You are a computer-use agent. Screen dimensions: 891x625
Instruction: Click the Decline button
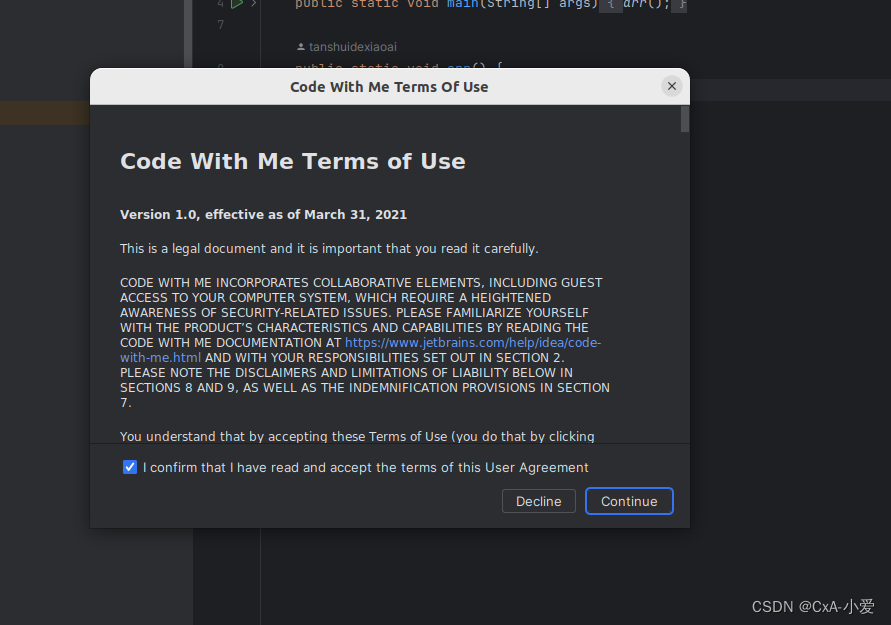pos(538,501)
